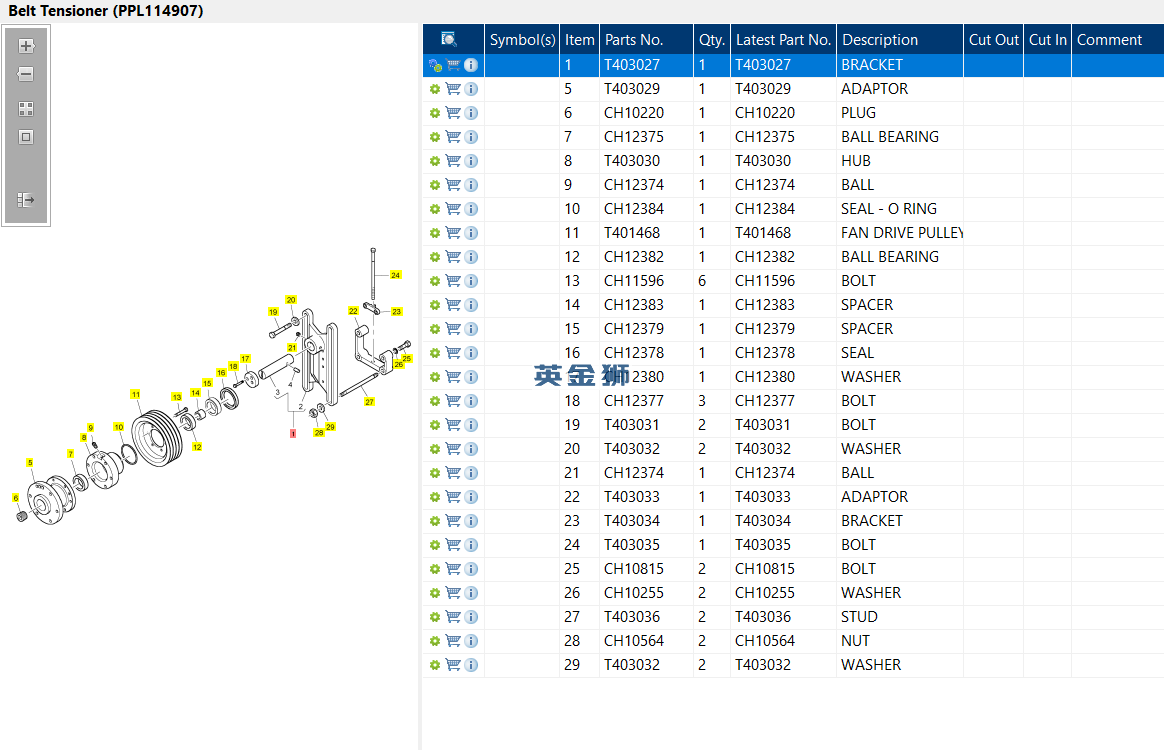The height and width of the screenshot is (750, 1164).
Task: Sort by the Latest Part No. column header
Action: click(783, 40)
